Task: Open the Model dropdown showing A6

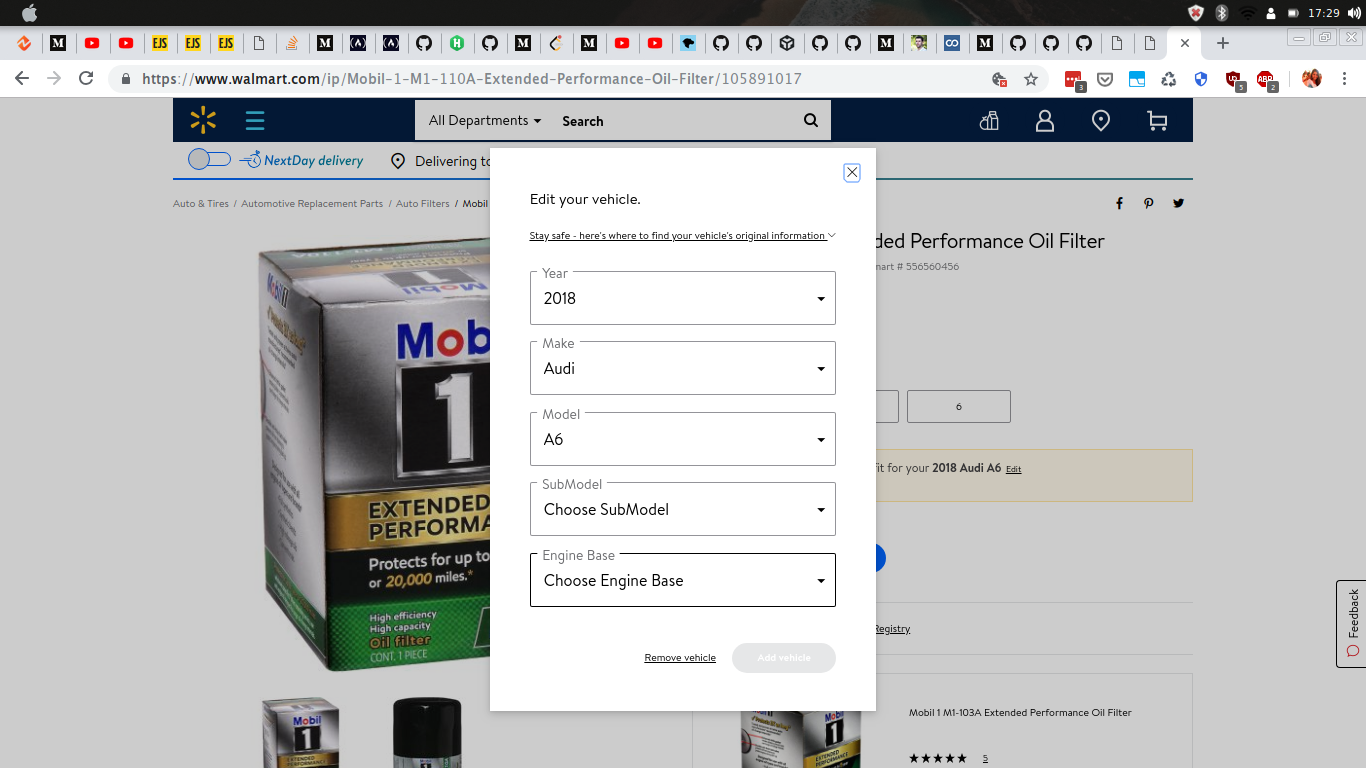Action: [683, 439]
